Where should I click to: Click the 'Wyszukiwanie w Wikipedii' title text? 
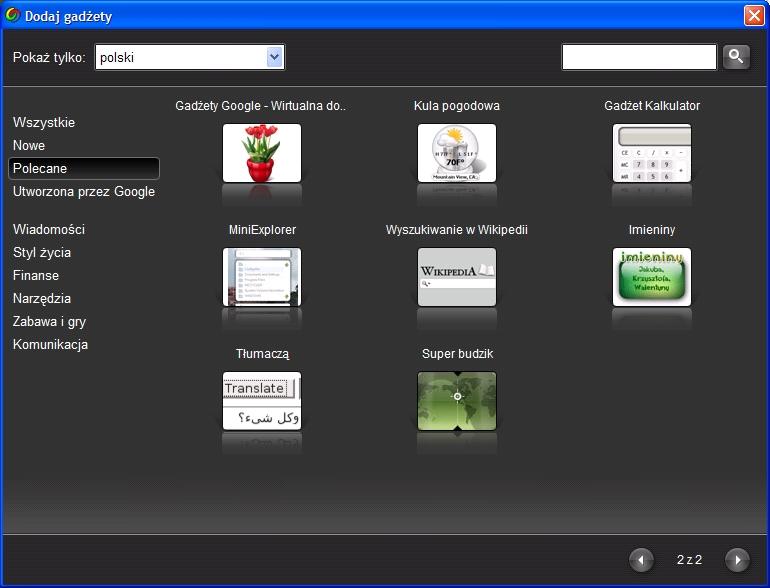point(457,229)
